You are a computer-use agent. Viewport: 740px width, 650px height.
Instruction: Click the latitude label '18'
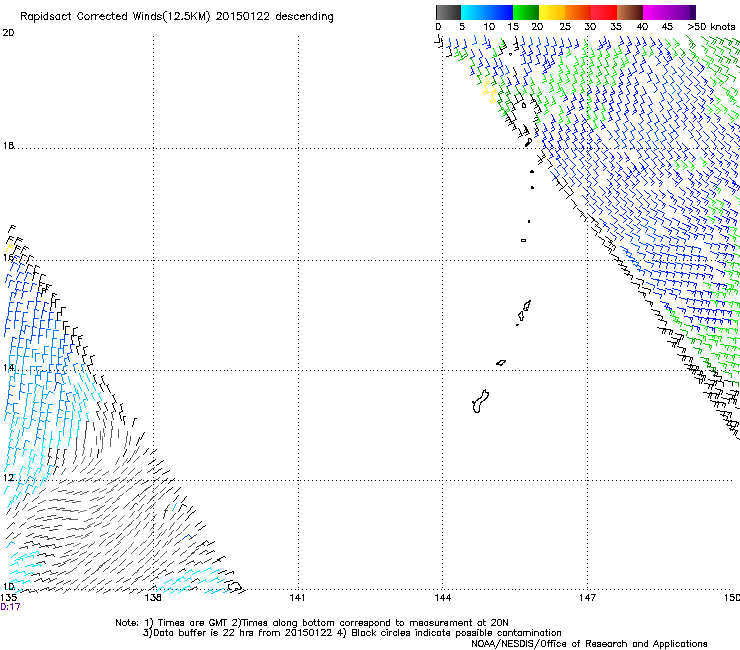(x=8, y=145)
